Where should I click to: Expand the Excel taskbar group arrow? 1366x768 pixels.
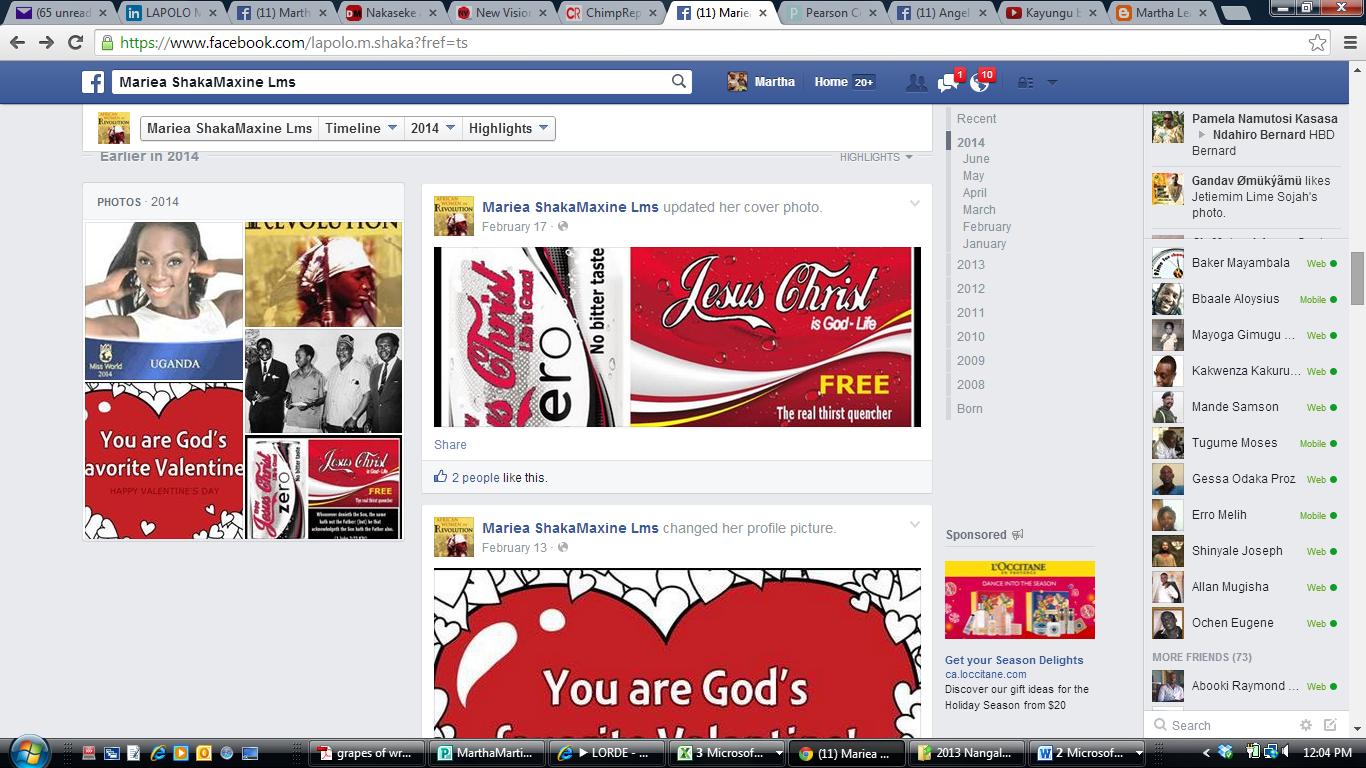point(777,753)
